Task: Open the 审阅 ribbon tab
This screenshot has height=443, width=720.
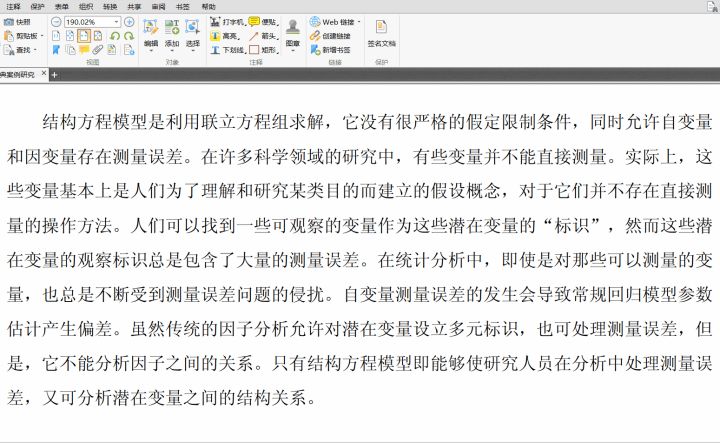Action: point(158,6)
